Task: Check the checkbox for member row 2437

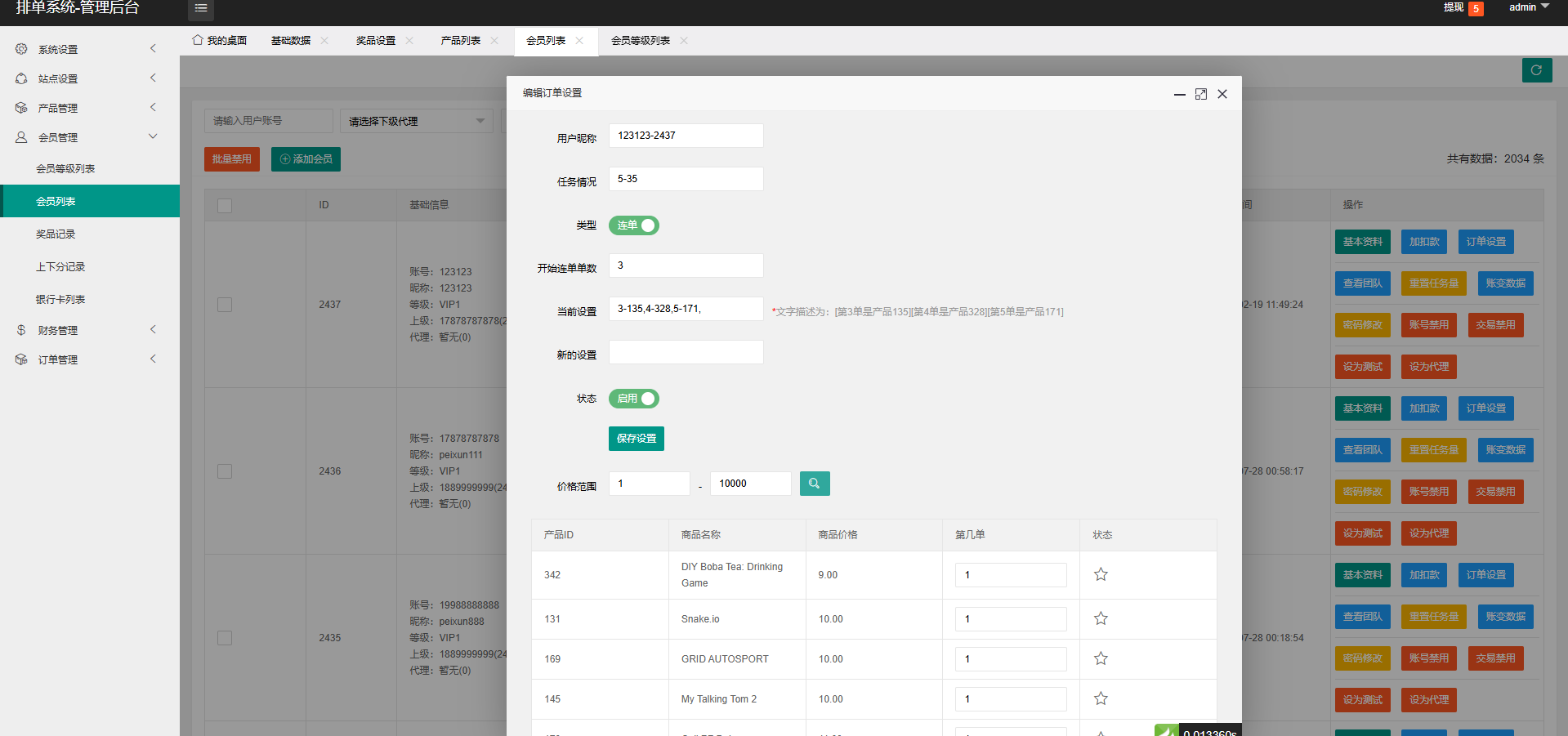Action: click(225, 305)
